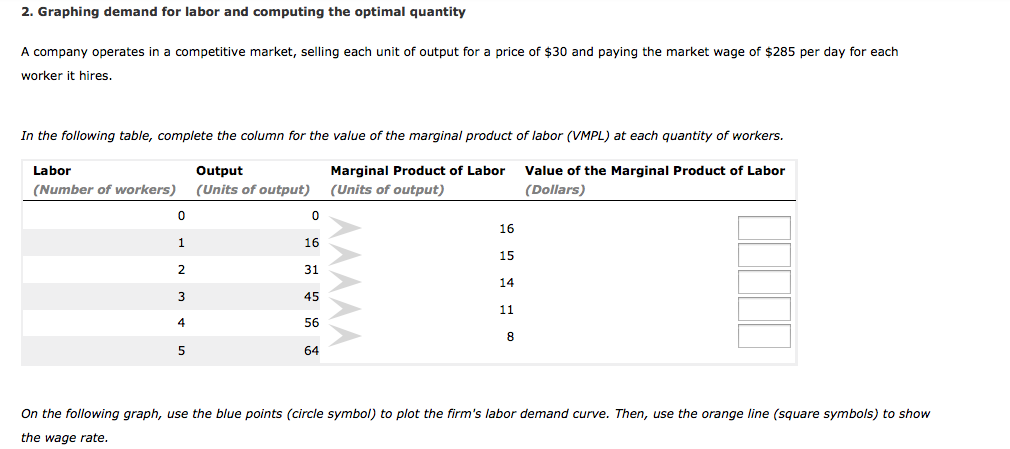Click the bracket arrow pointing to marginal product 11
Image resolution: width=1010 pixels, height=449 pixels.
[343, 309]
